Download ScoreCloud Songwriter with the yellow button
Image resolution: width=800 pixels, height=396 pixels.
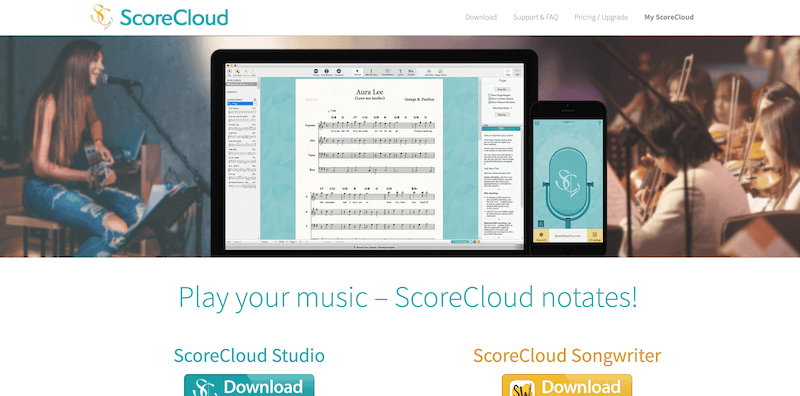pos(567,385)
